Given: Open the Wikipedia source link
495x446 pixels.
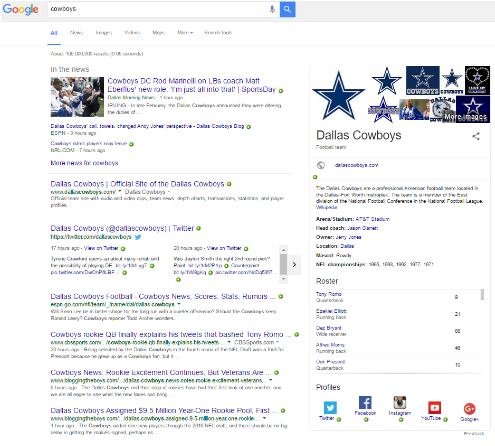Looking at the screenshot, I should coord(326,207).
